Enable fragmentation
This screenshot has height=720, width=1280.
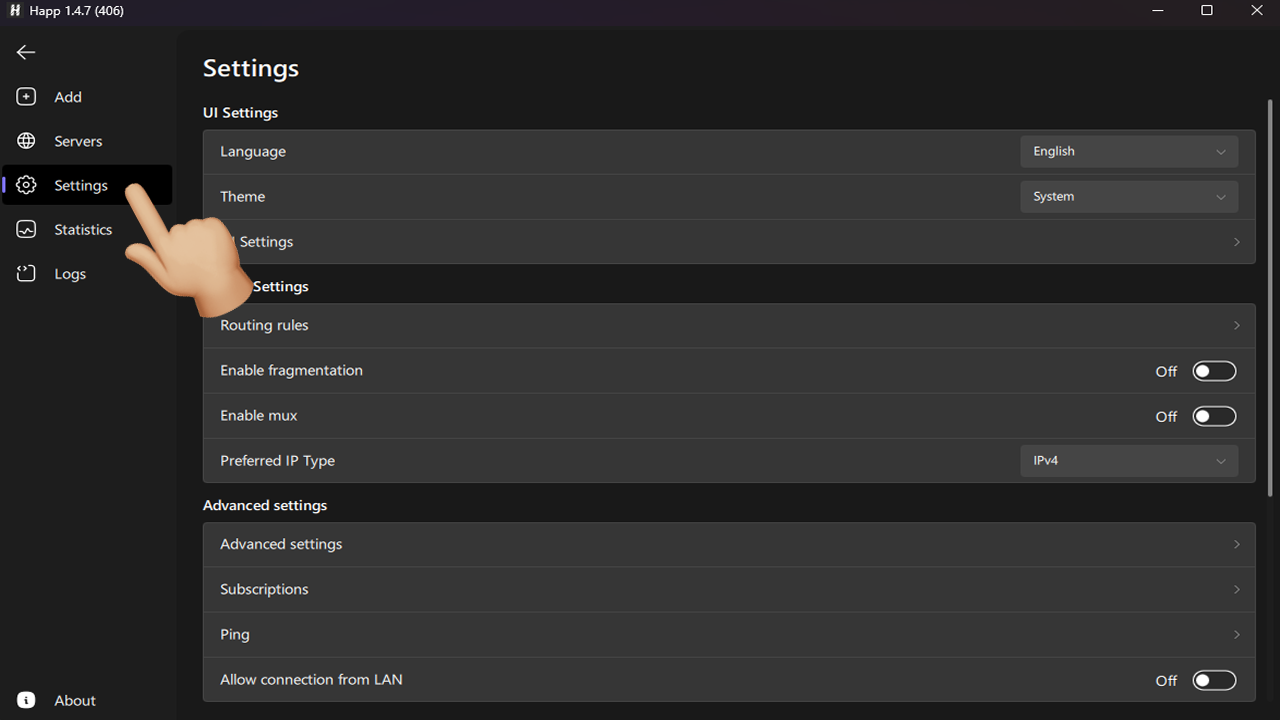[x=1214, y=370]
